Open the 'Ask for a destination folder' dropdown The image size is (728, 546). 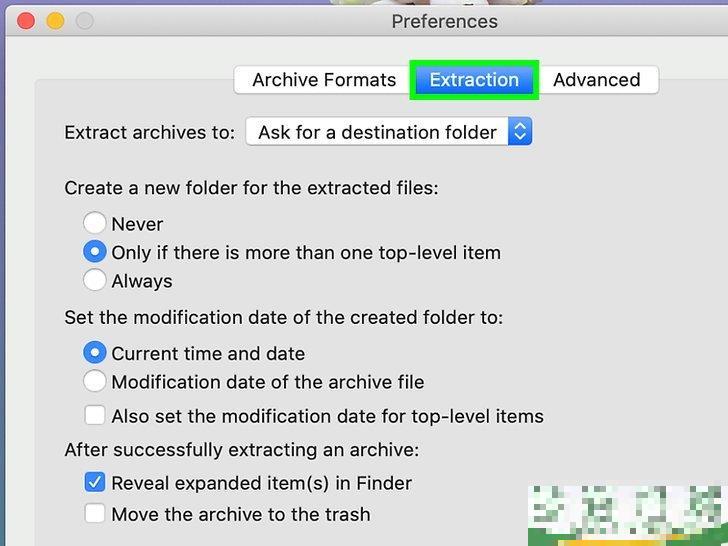pyautogui.click(x=377, y=132)
